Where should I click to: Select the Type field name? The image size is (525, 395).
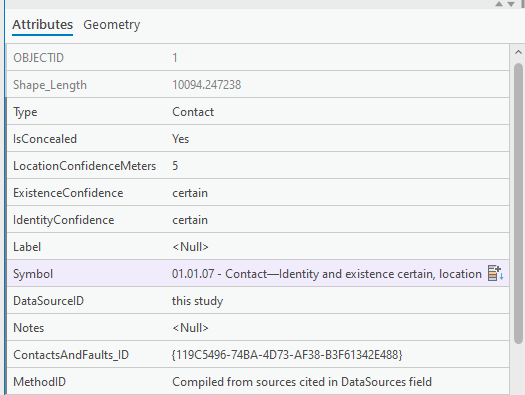[x=25, y=112]
